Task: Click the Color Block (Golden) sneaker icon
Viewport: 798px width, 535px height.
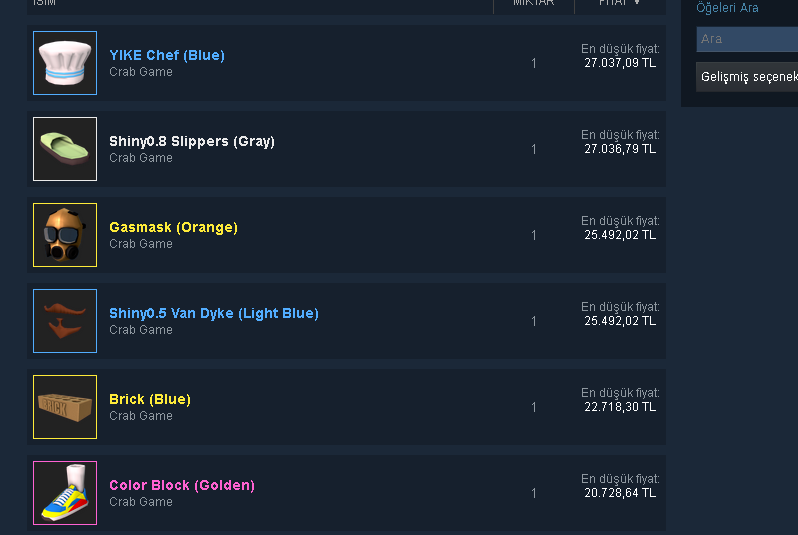Action: coord(65,493)
